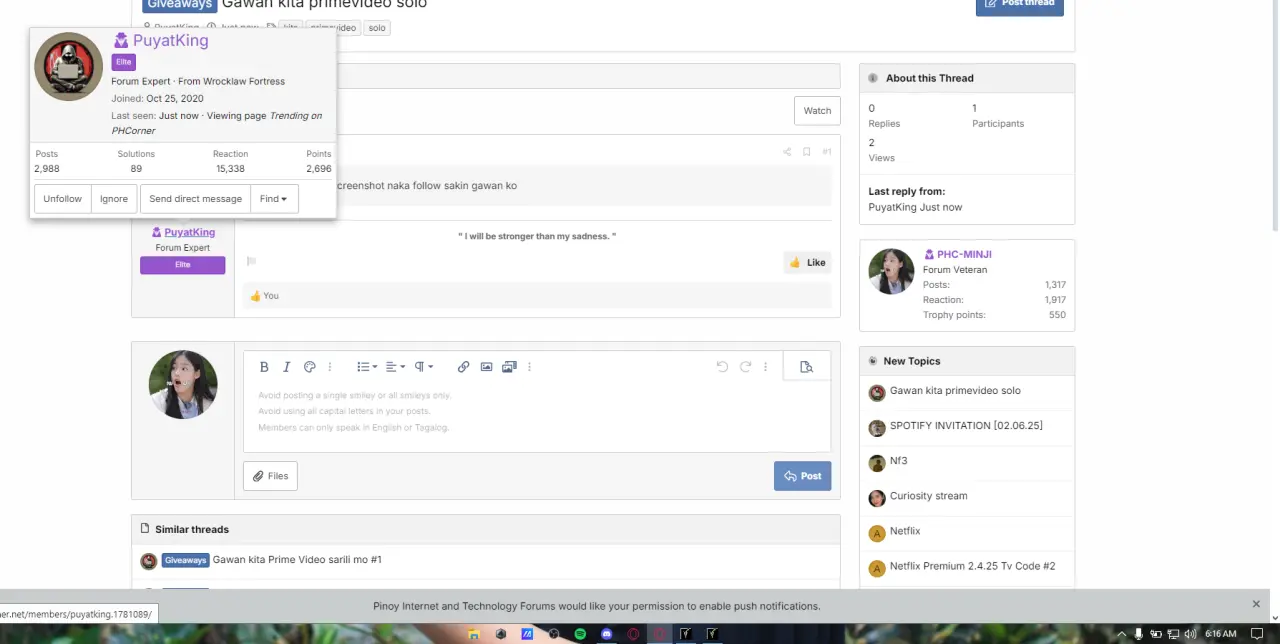This screenshot has height=644, width=1280.
Task: Open more insert options after gallery icon
Action: [x=529, y=367]
